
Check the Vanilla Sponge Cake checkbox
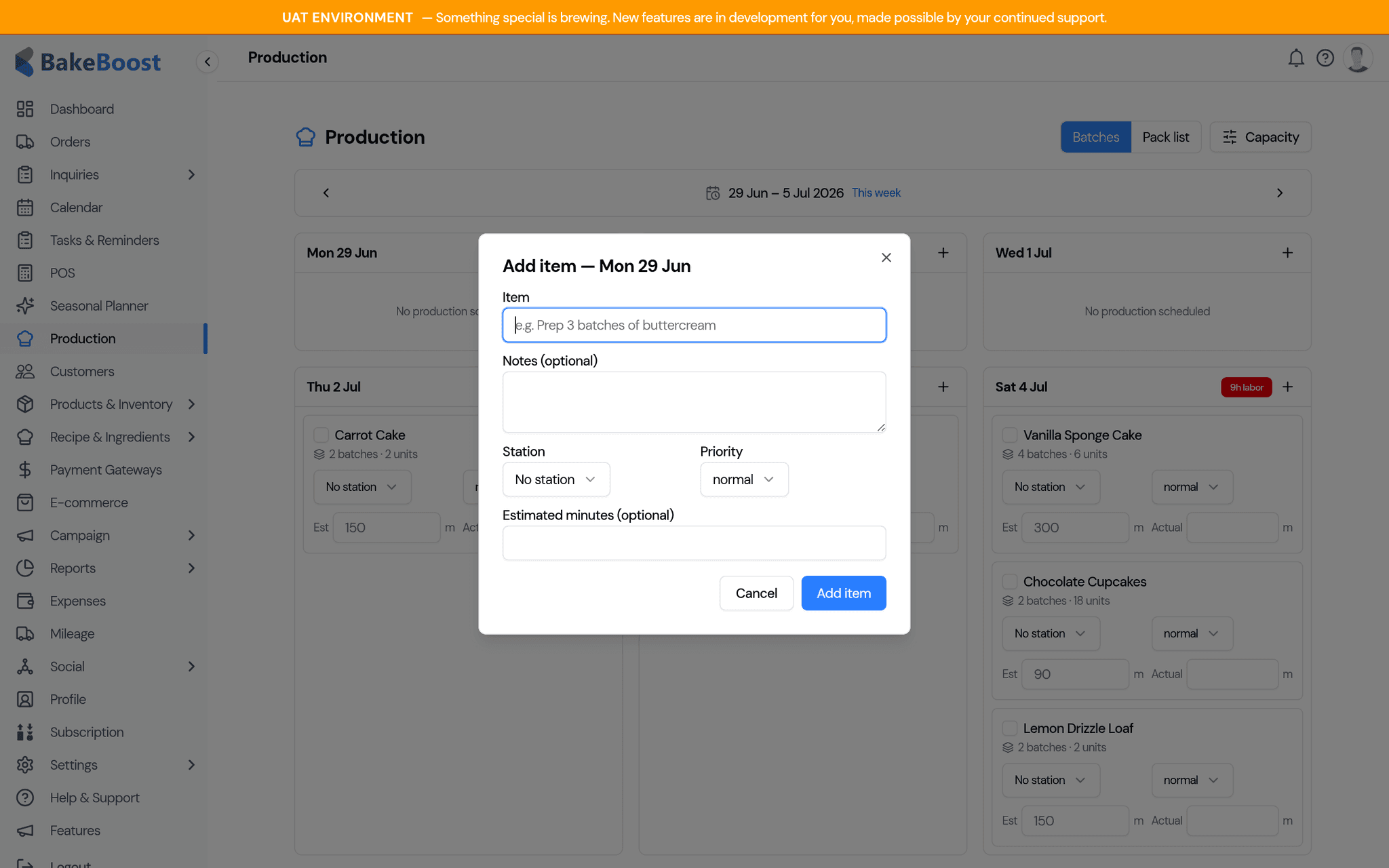point(1010,435)
